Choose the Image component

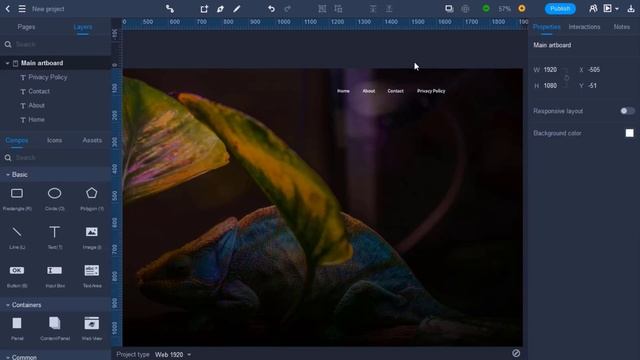pyautogui.click(x=91, y=238)
